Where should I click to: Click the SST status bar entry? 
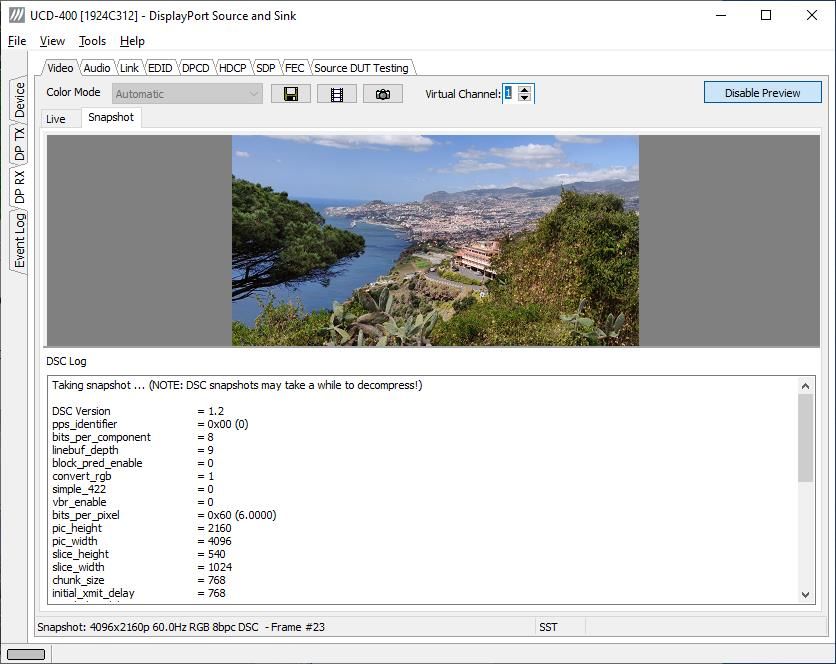pos(548,627)
